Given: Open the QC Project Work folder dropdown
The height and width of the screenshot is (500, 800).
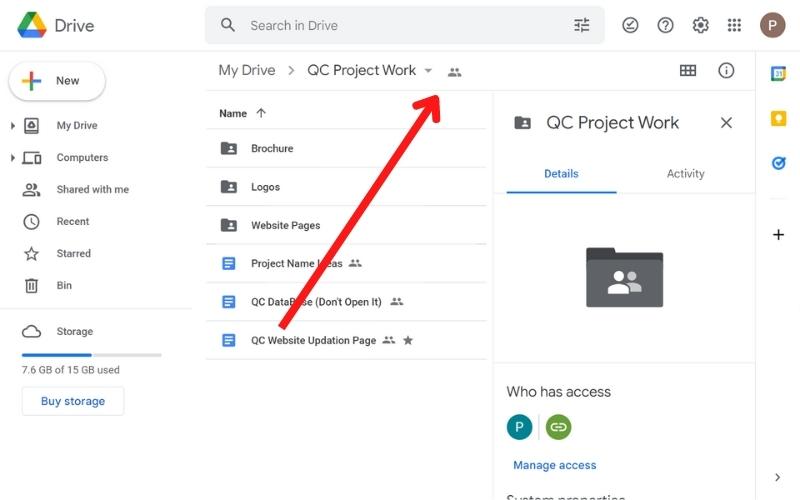Looking at the screenshot, I should pos(428,71).
